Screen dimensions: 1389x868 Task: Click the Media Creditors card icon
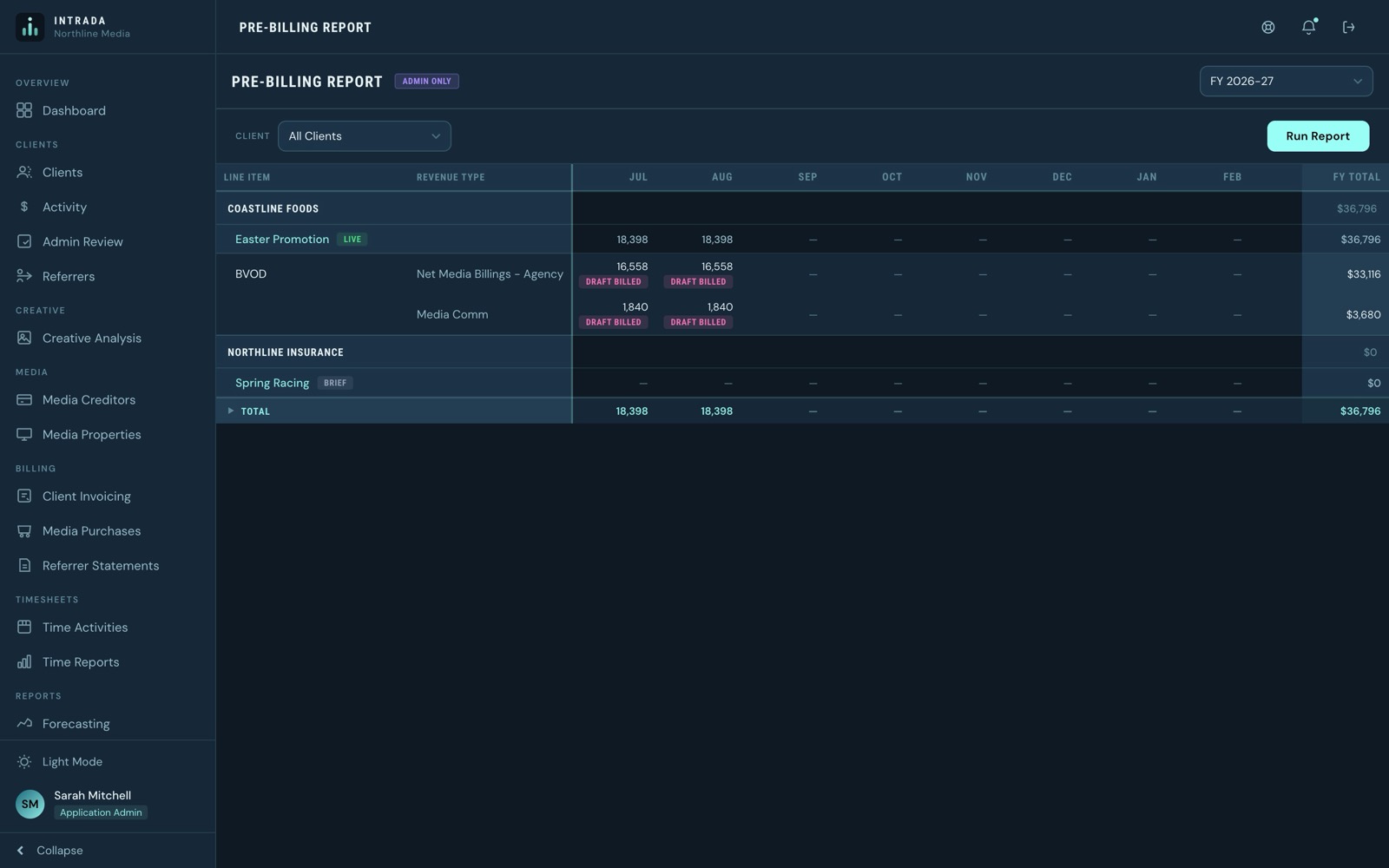pos(24,399)
